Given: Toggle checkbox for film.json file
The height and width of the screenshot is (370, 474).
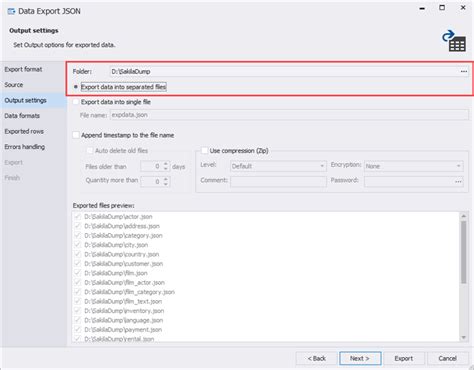Looking at the screenshot, I should click(x=78, y=273).
